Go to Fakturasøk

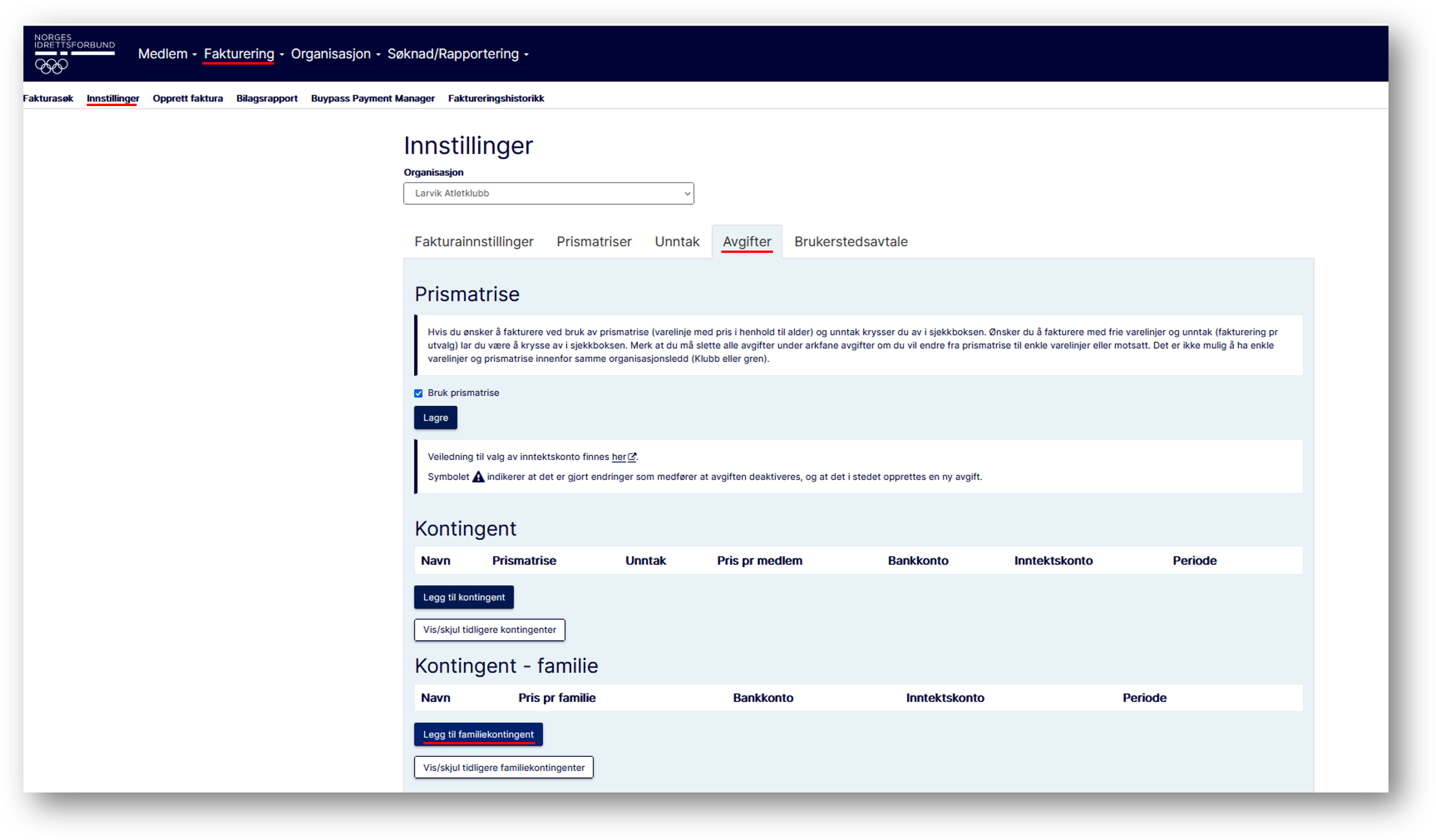(48, 99)
